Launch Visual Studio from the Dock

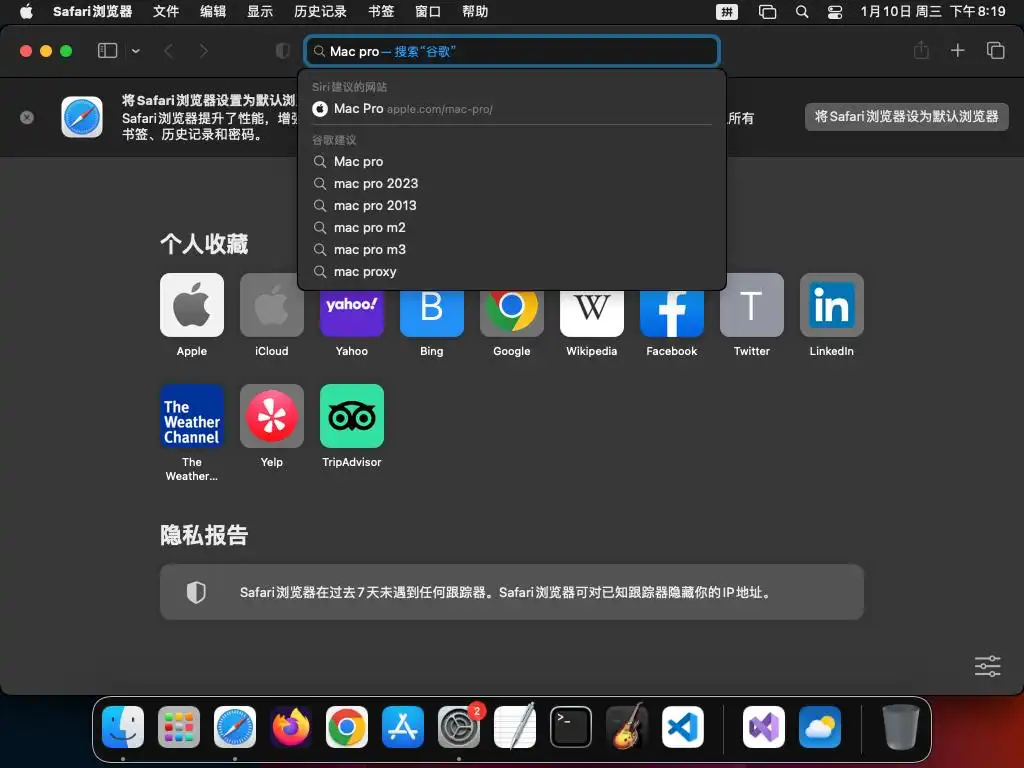pos(763,727)
